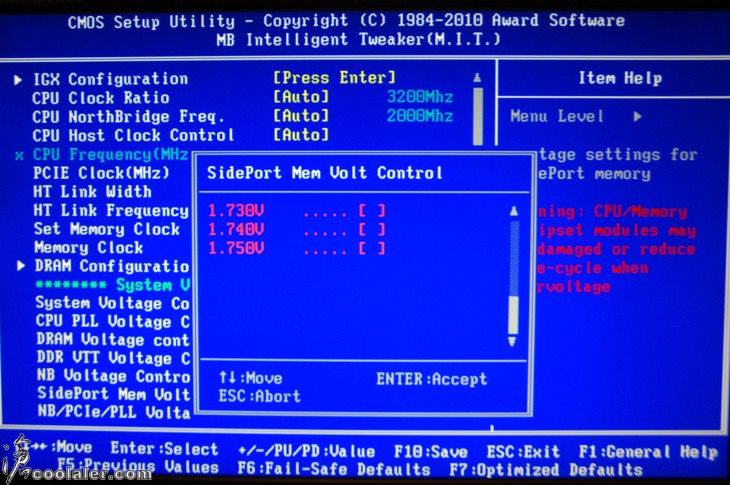Click the popup Move arrows hint
The image size is (730, 485).
pyautogui.click(x=251, y=378)
